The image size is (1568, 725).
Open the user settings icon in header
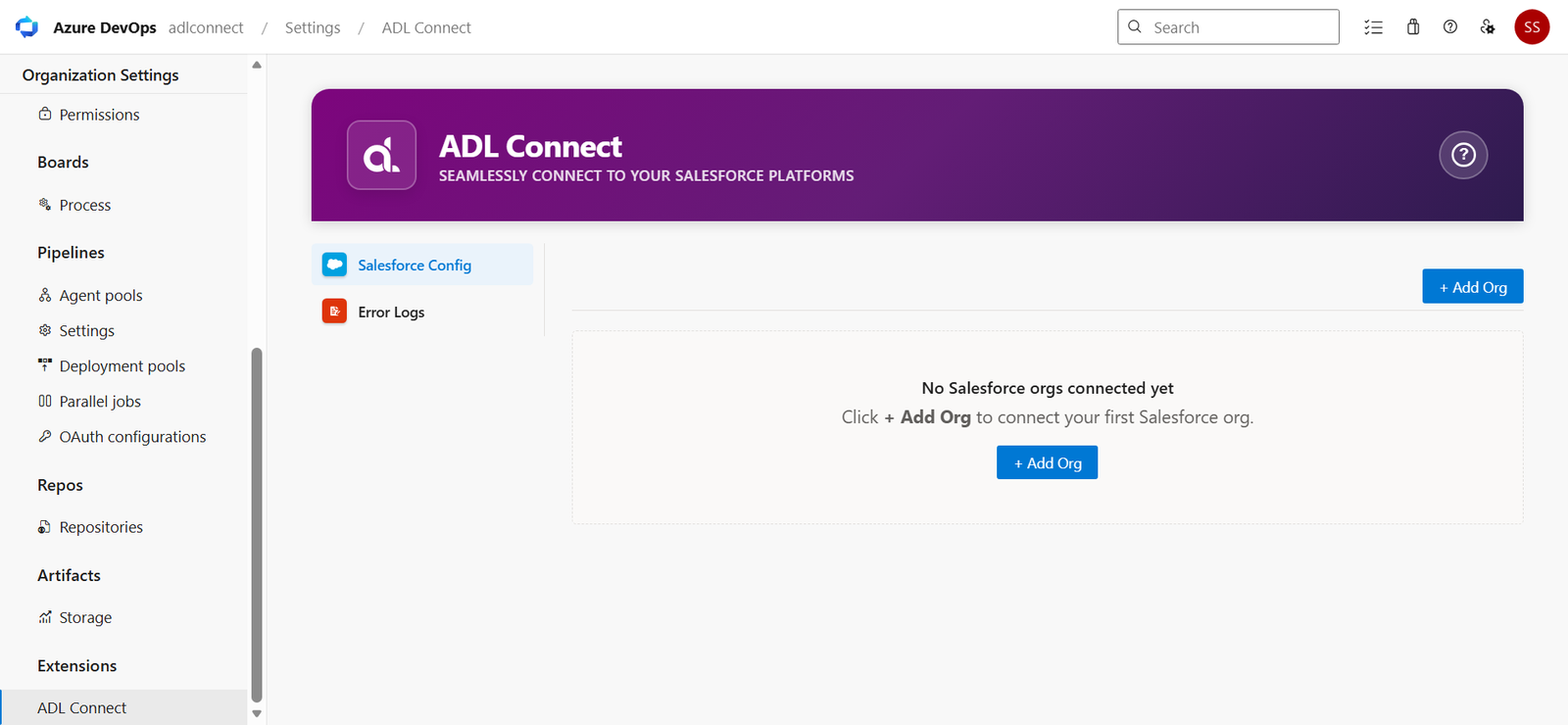pyautogui.click(x=1488, y=27)
